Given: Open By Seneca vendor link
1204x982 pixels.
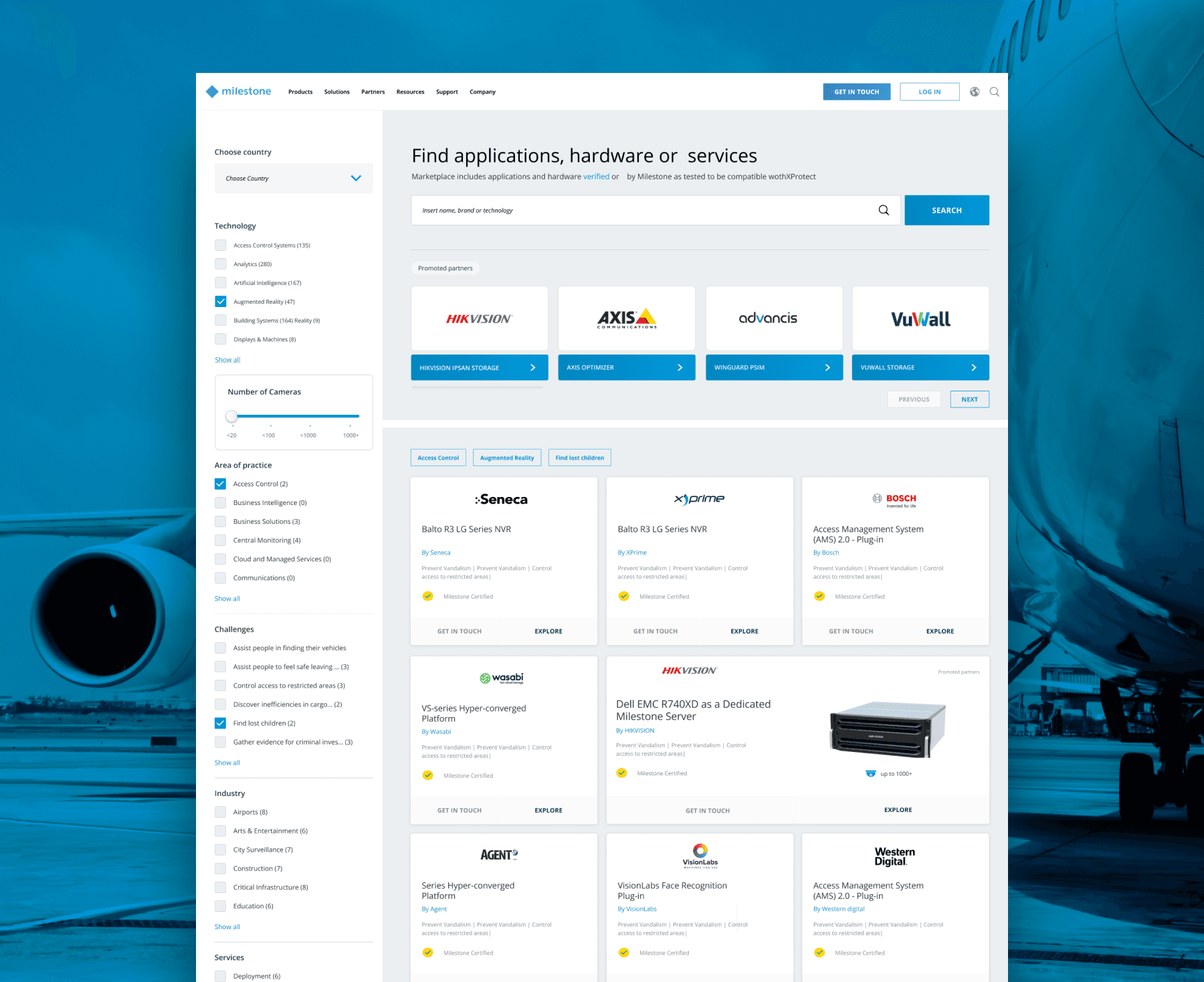Looking at the screenshot, I should coord(436,553).
